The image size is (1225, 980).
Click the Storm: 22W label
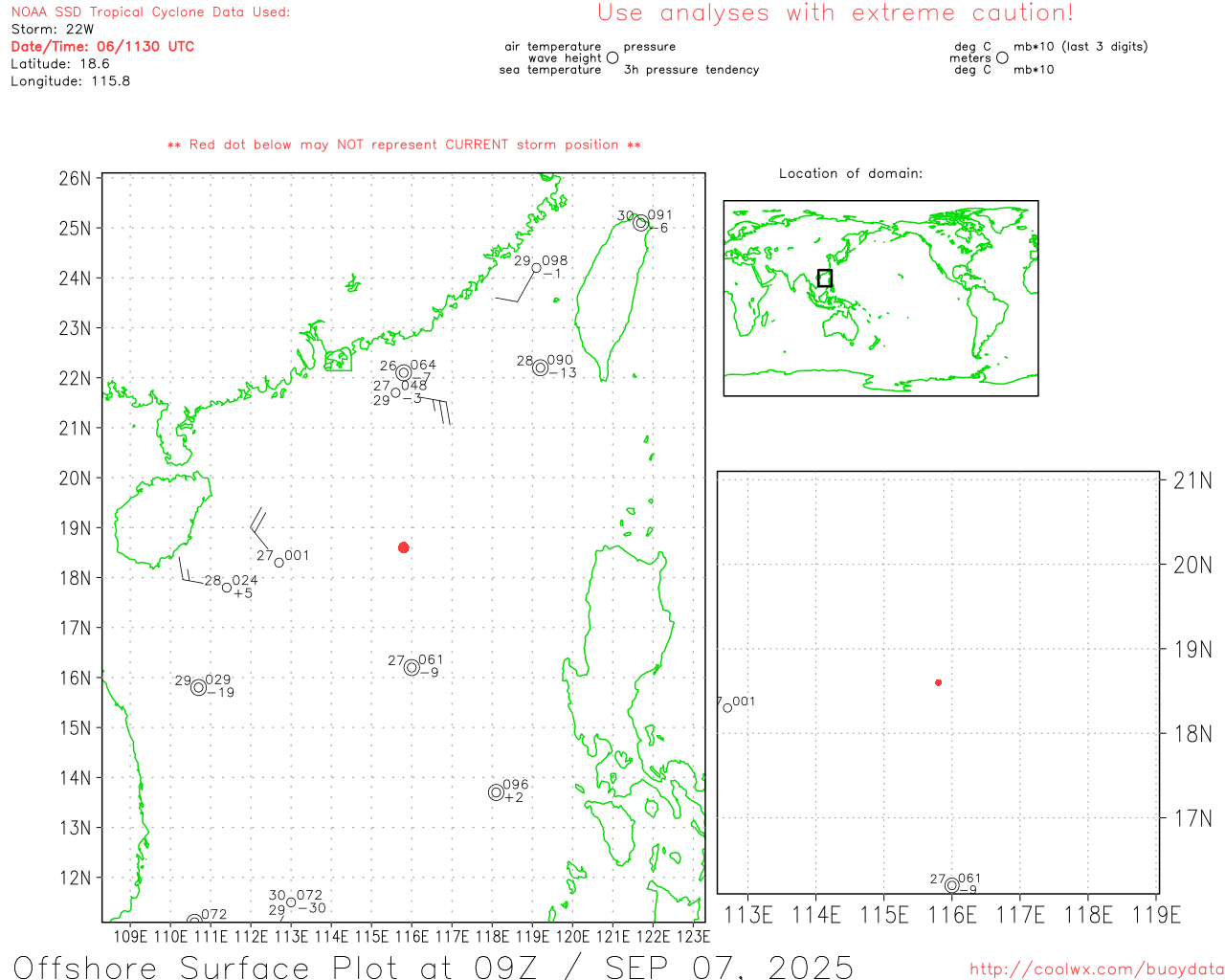[x=53, y=29]
